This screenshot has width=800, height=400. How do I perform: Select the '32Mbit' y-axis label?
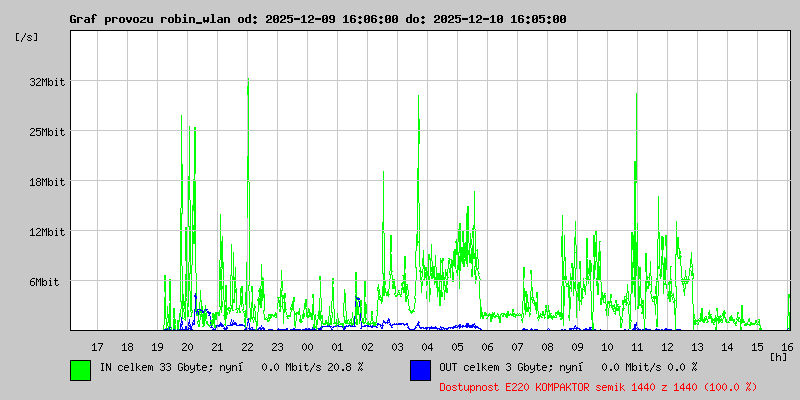click(47, 82)
